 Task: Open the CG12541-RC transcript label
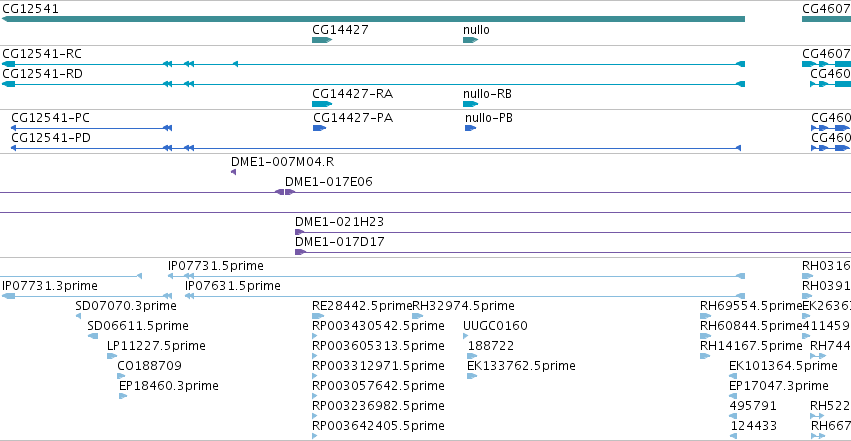coord(42,54)
